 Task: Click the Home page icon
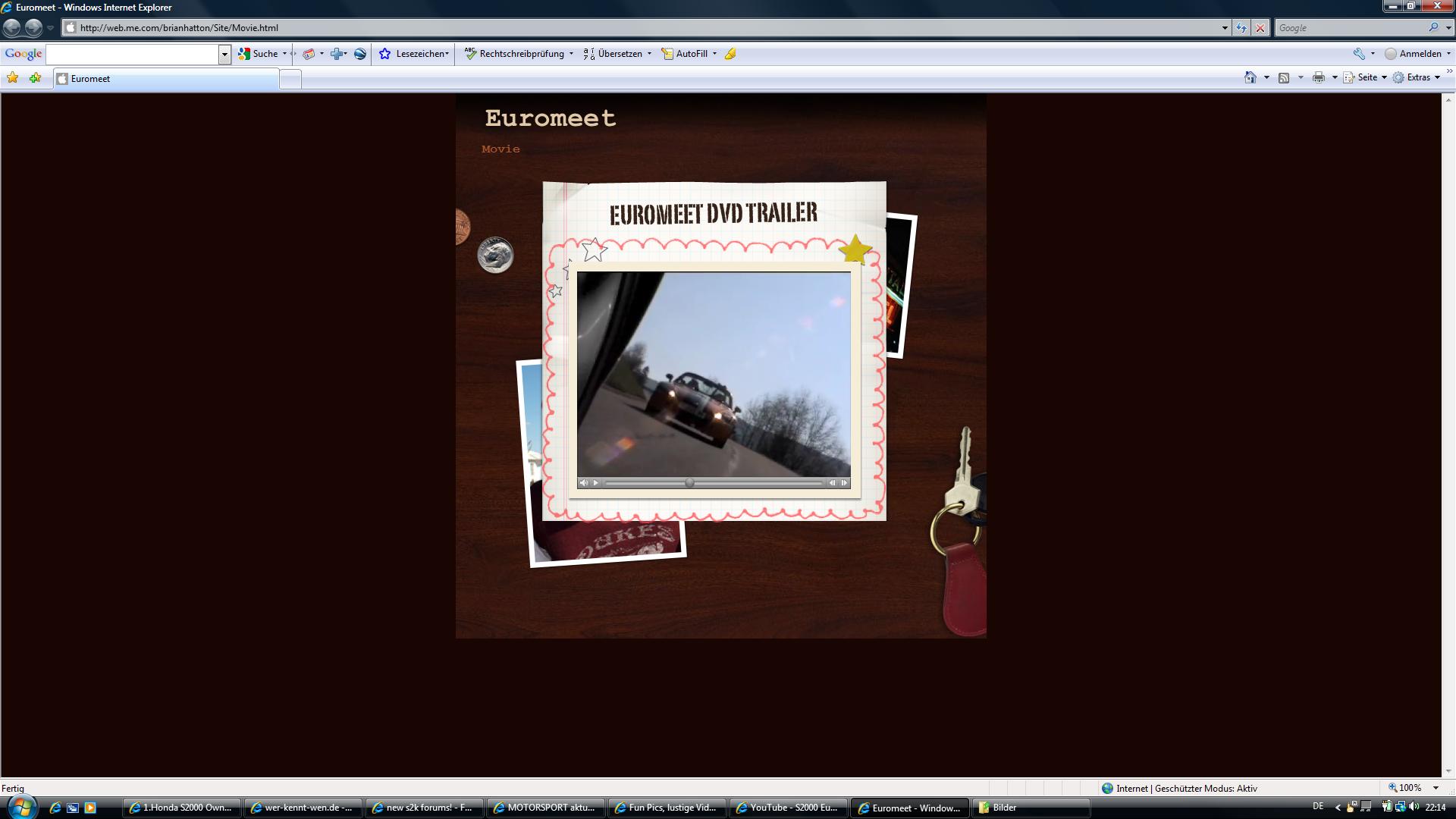pos(1250,77)
